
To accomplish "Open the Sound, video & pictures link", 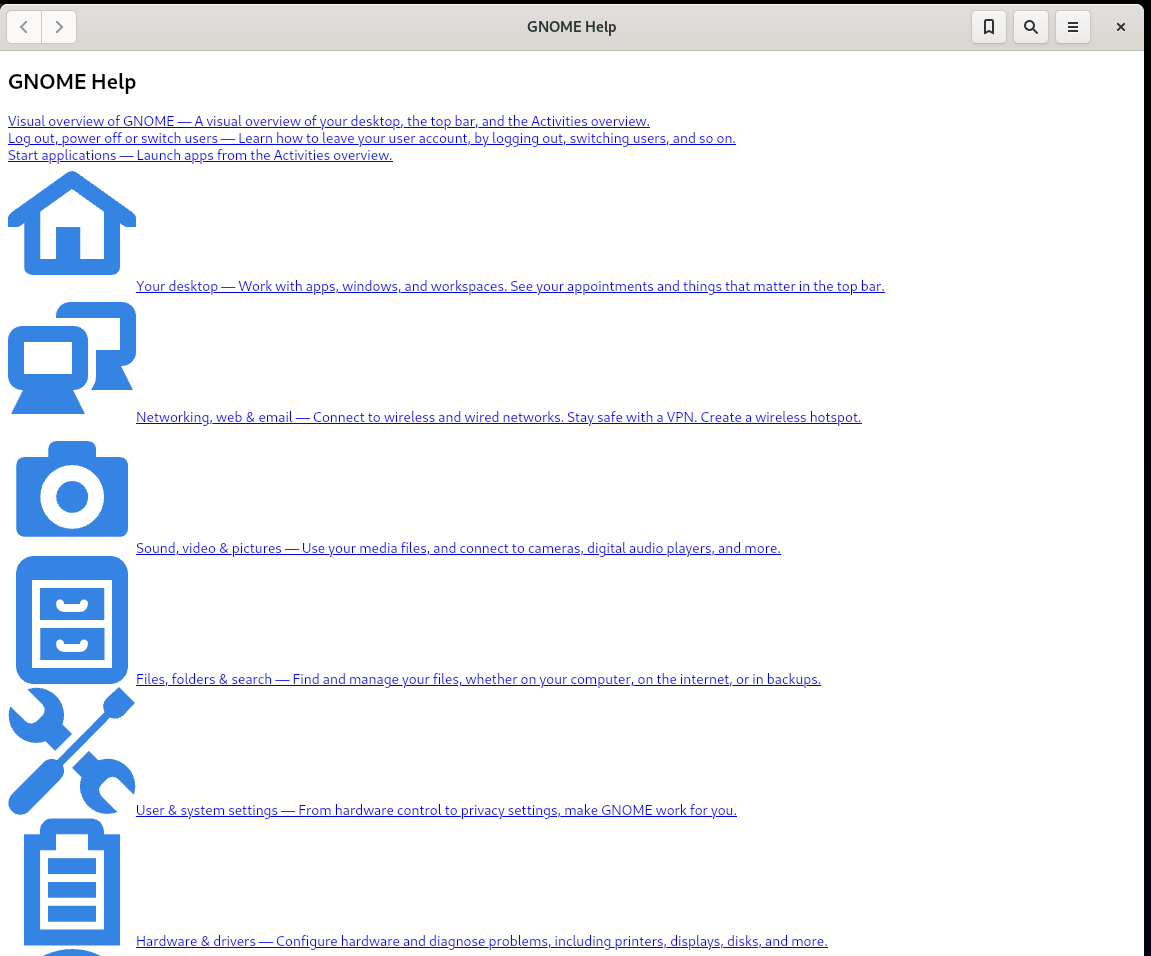I will 458,548.
